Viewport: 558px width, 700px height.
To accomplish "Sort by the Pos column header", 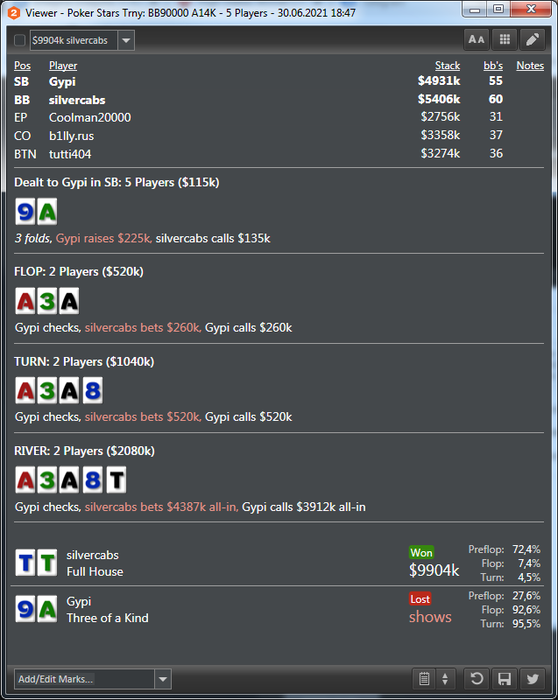I will (22, 66).
